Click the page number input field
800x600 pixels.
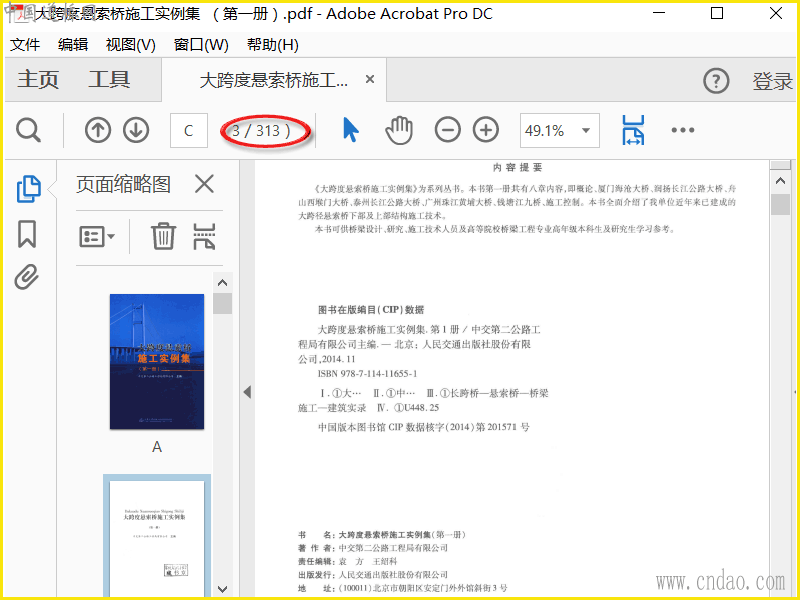coord(189,131)
